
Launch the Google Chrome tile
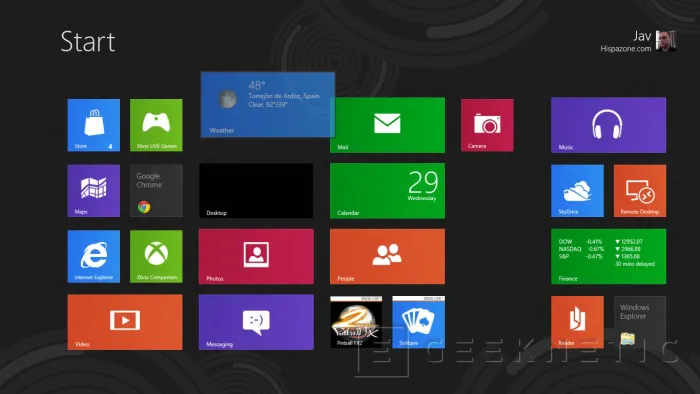pos(156,191)
